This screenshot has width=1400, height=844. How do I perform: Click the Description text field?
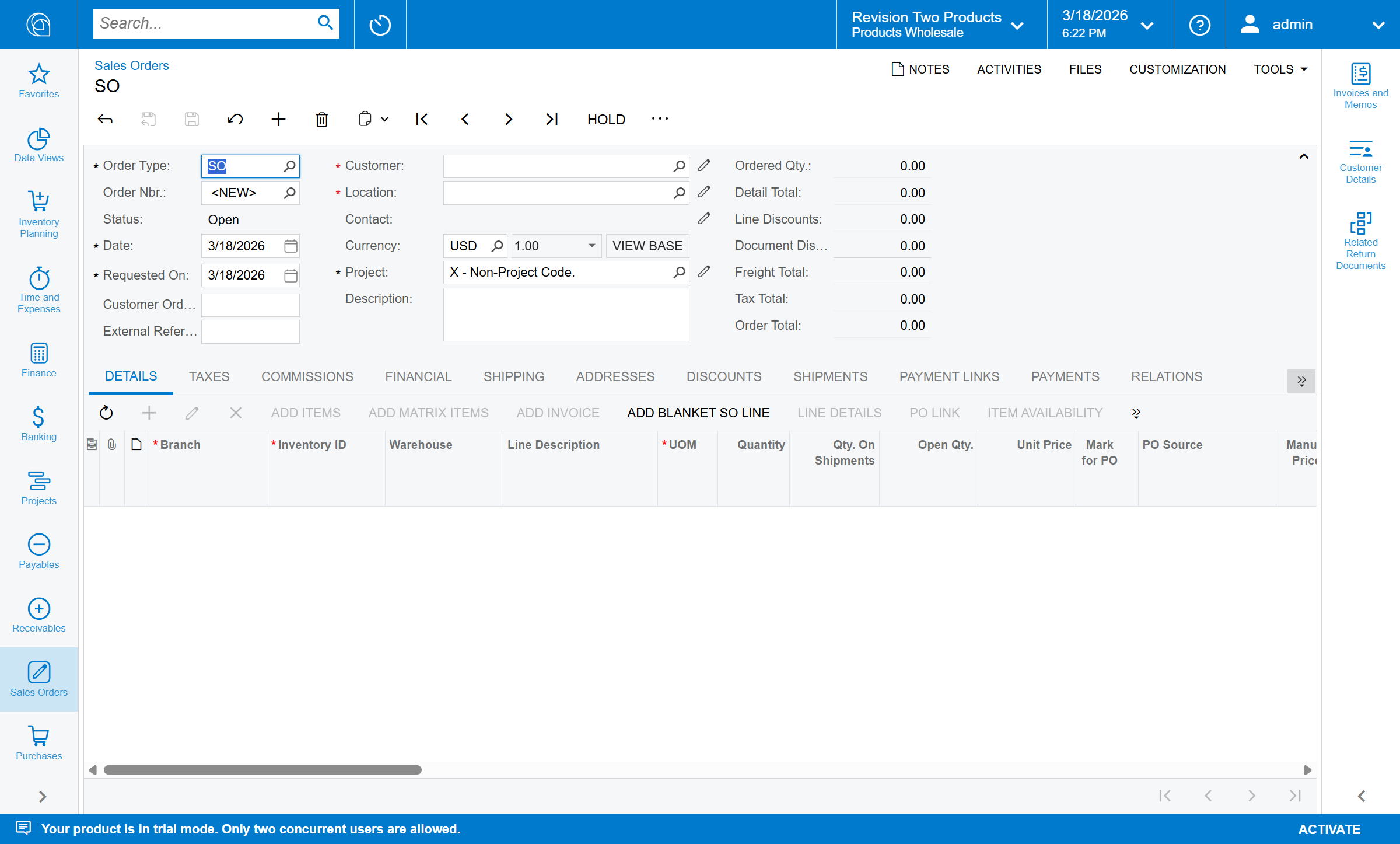coord(565,315)
